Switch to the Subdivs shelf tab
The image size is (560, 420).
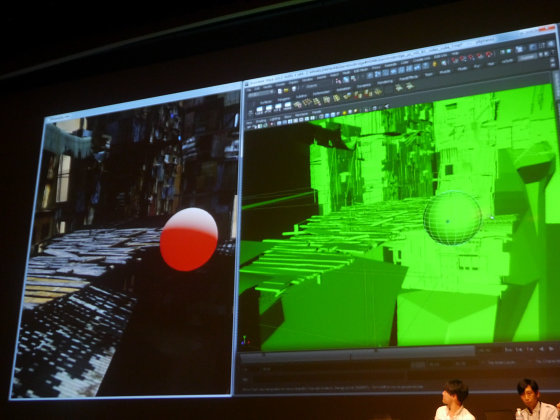click(301, 96)
